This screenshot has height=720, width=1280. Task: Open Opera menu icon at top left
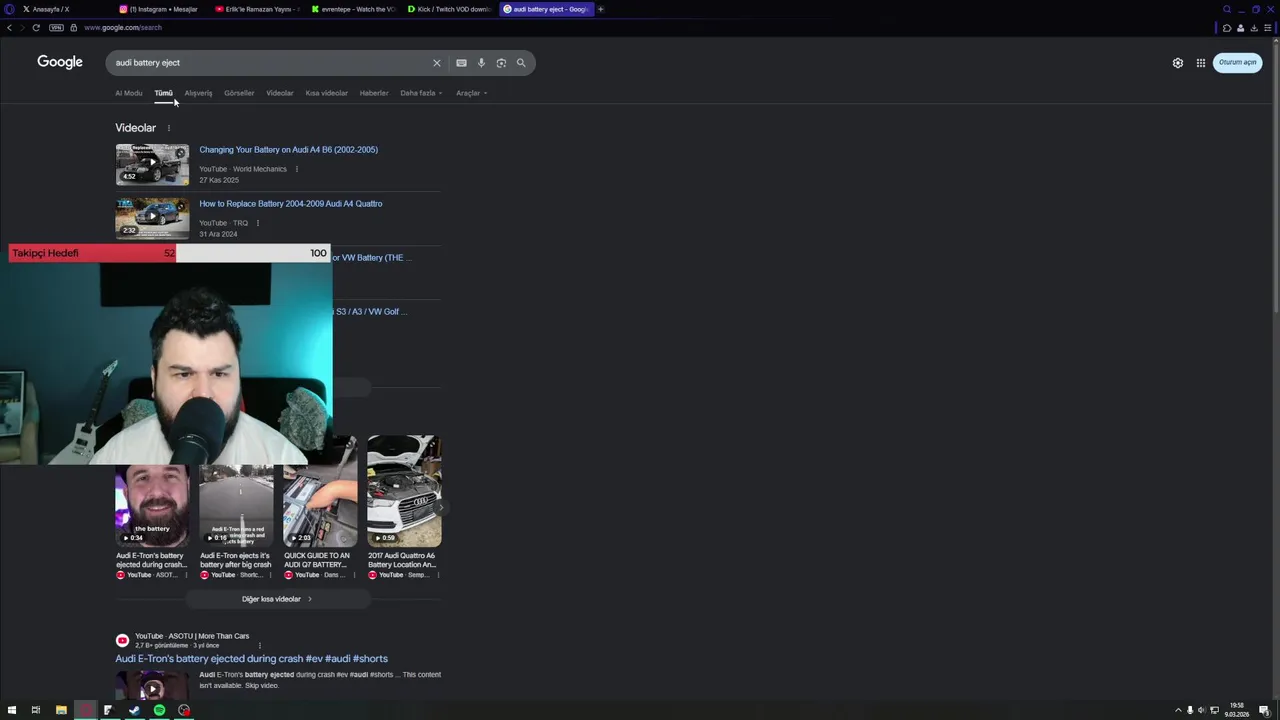click(9, 9)
